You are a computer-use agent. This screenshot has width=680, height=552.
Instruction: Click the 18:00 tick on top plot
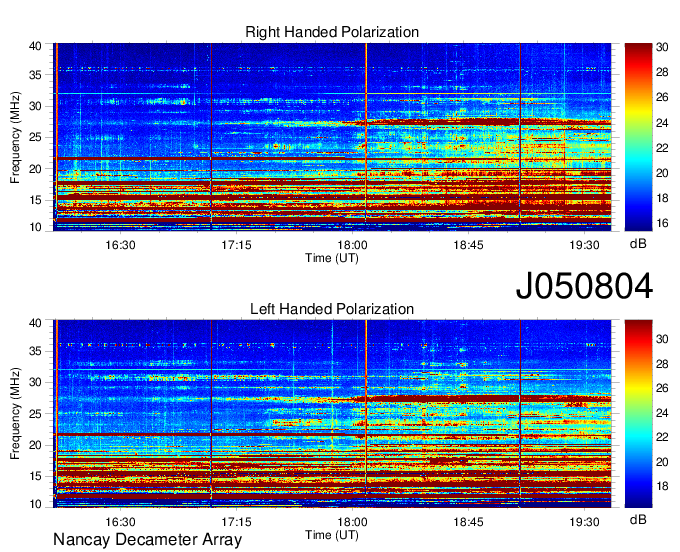(353, 245)
